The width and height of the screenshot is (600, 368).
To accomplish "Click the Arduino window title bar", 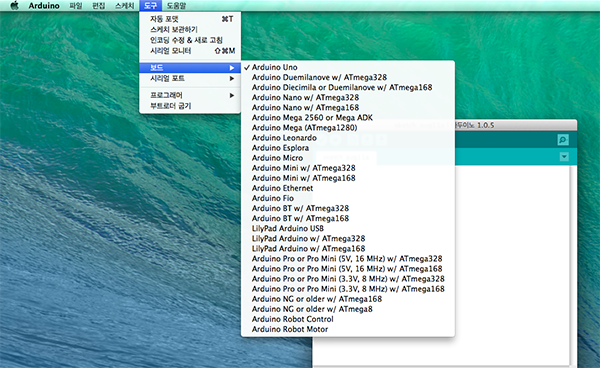I will pyautogui.click(x=516, y=125).
